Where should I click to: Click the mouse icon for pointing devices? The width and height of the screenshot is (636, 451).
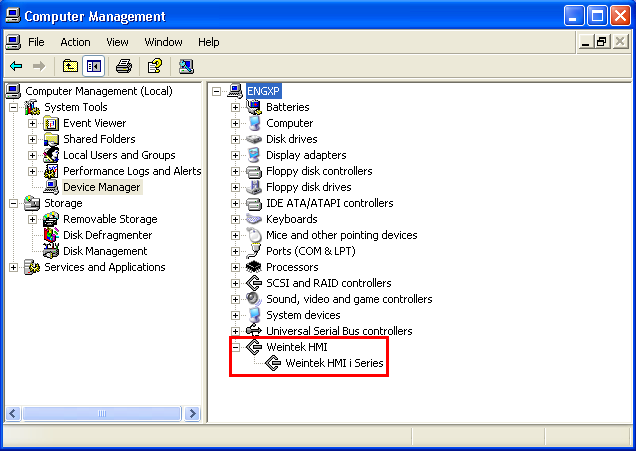point(254,235)
